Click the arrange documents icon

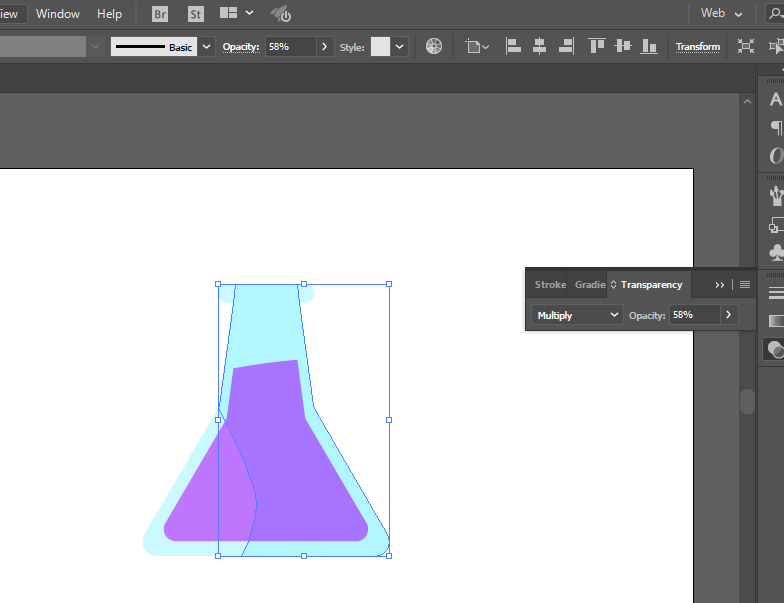[228, 13]
